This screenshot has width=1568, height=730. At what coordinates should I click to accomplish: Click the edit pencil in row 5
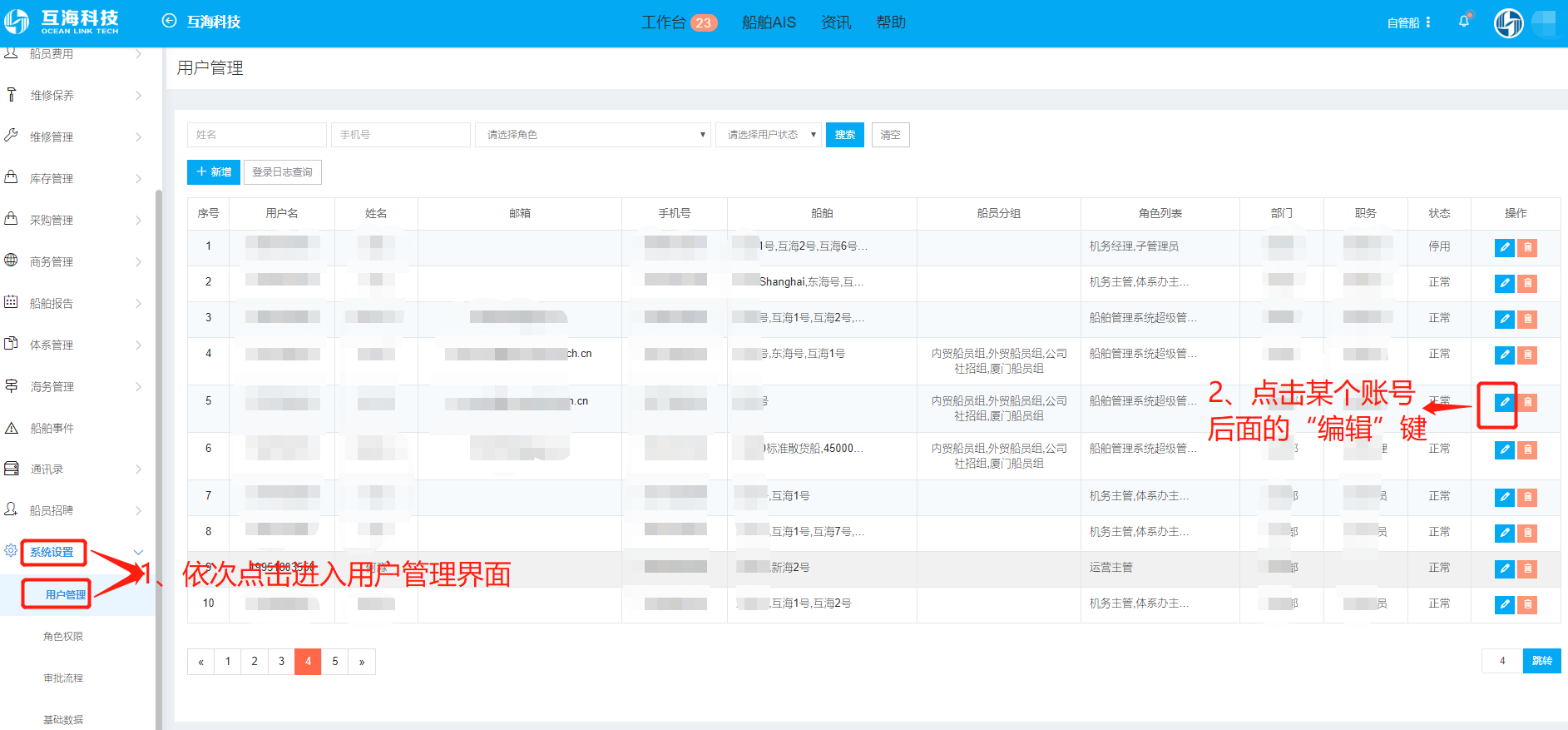pos(1504,402)
